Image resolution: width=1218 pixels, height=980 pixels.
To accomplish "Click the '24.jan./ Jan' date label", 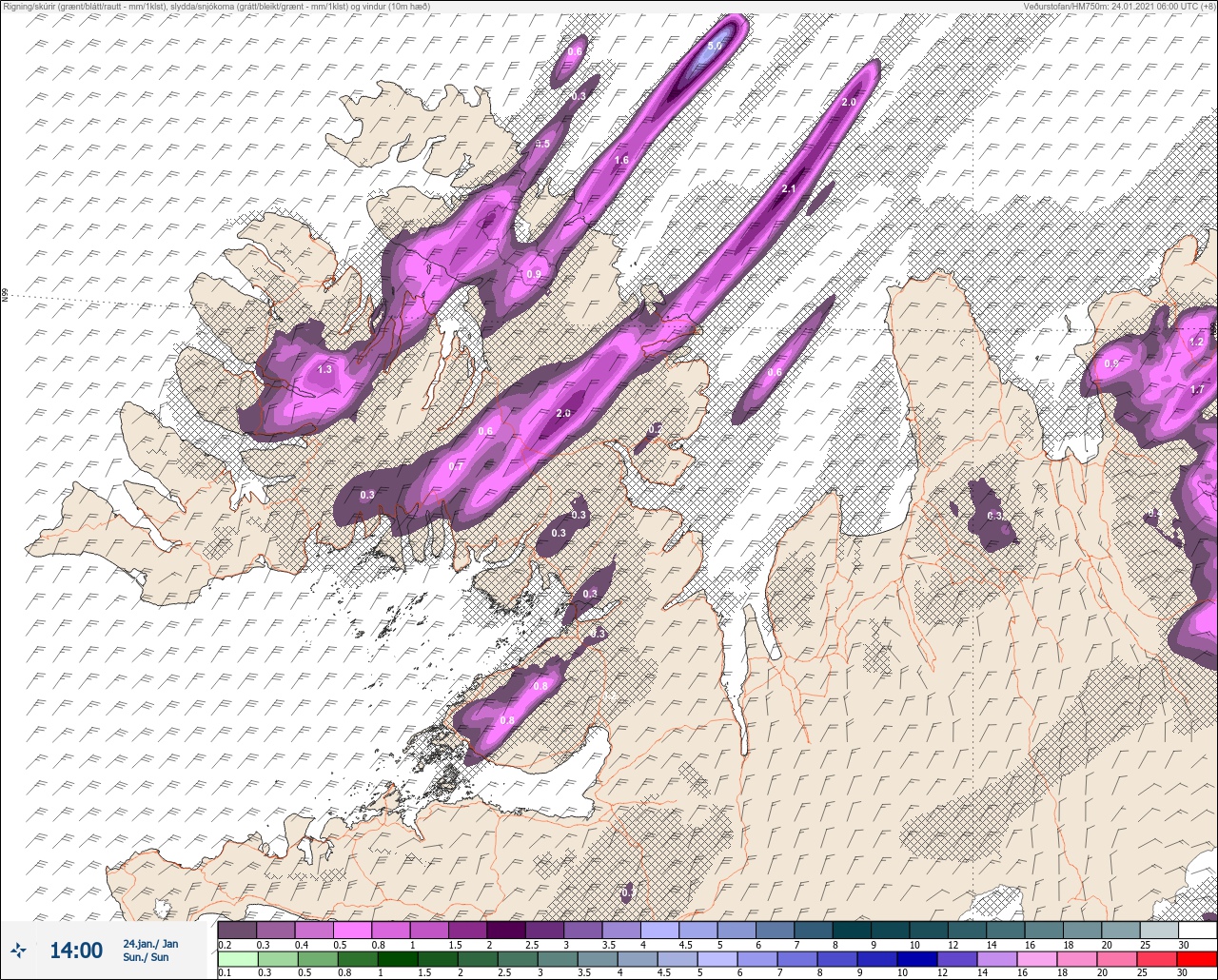I will (x=150, y=944).
